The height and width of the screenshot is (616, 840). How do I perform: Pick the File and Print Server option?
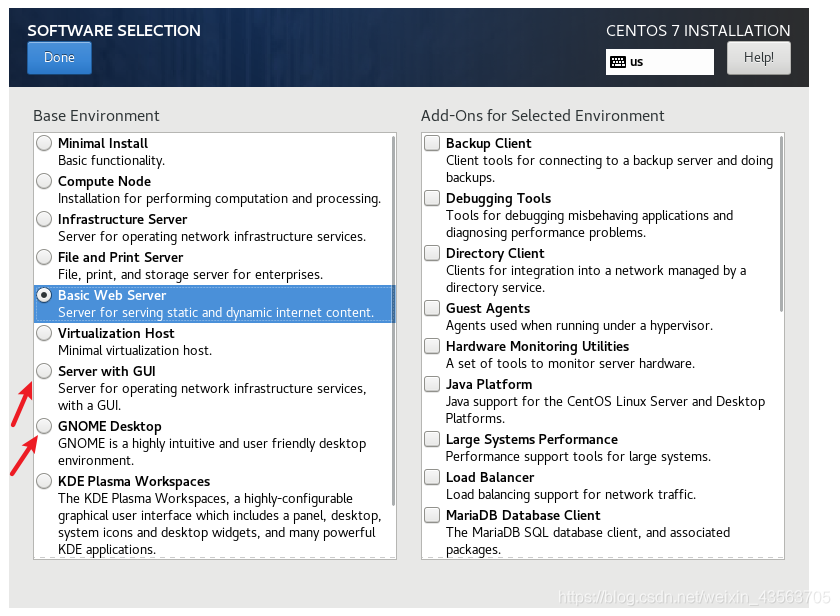[44, 257]
